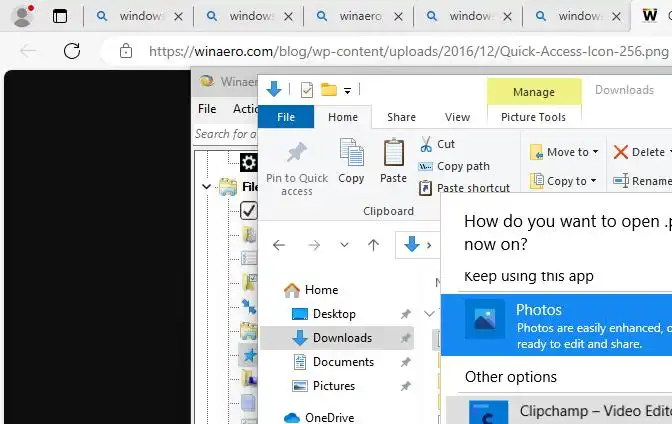The image size is (672, 424).
Task: Open recent locations dropdown chevron
Action: coord(344,245)
